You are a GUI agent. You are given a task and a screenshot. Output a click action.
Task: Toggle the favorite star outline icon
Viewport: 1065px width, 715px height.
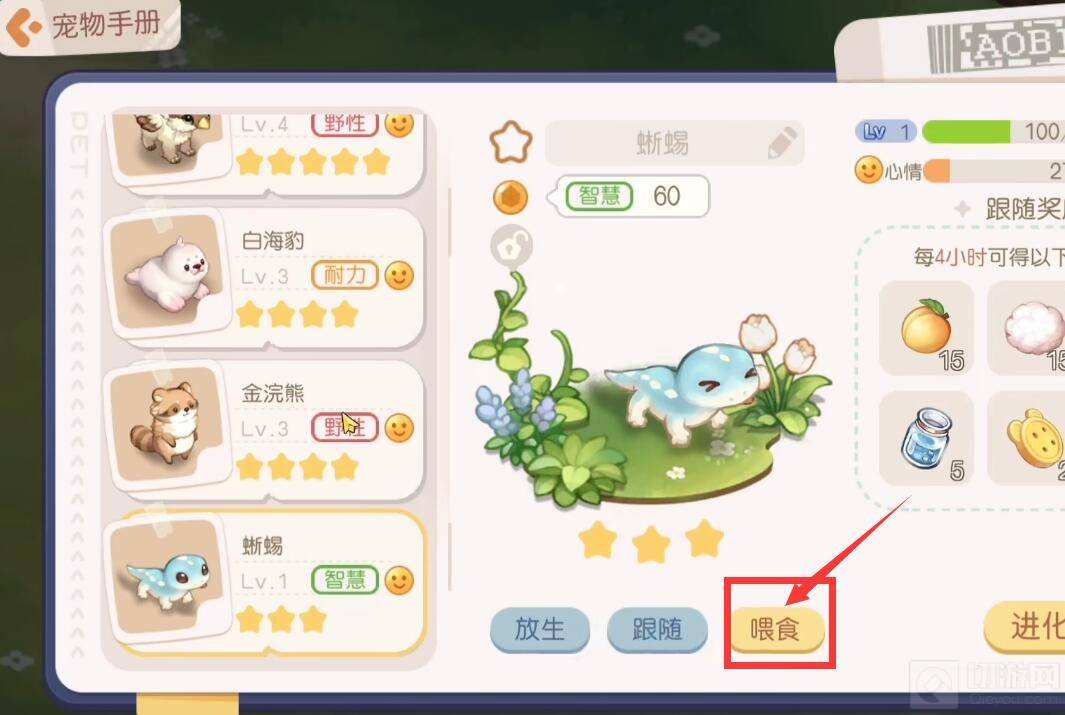(x=511, y=142)
